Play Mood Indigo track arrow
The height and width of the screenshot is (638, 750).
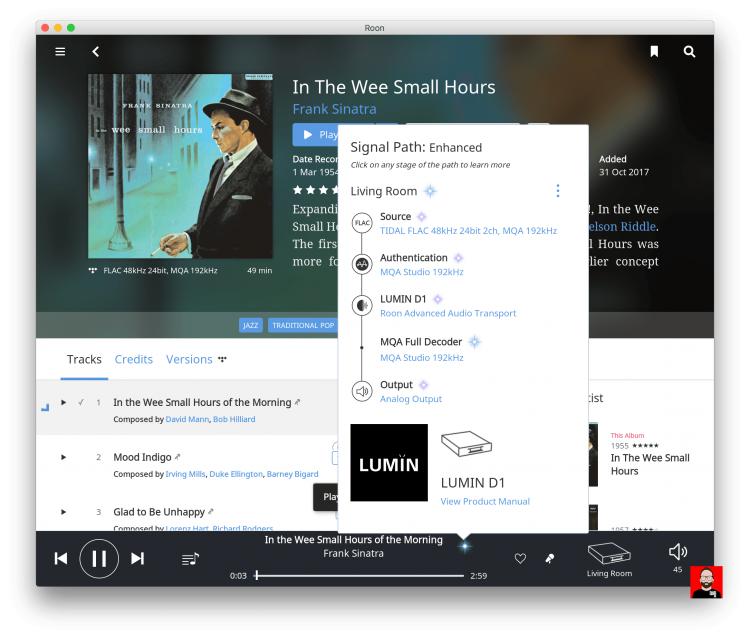click(63, 457)
